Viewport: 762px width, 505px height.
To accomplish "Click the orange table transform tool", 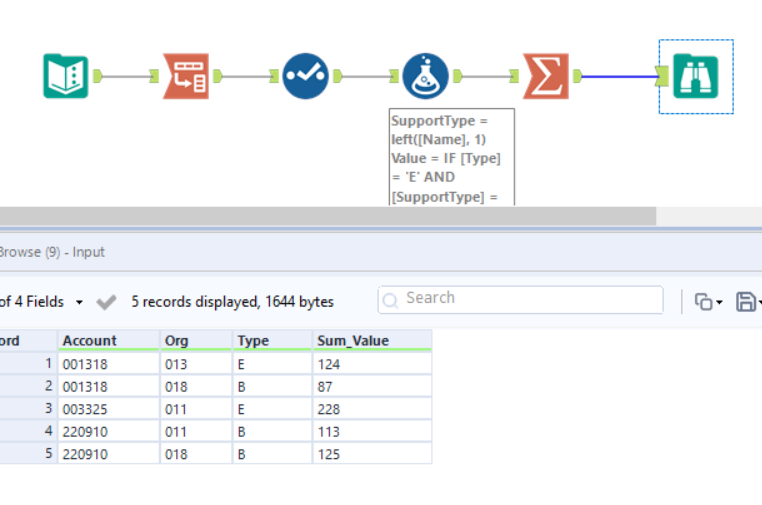I will (185, 76).
